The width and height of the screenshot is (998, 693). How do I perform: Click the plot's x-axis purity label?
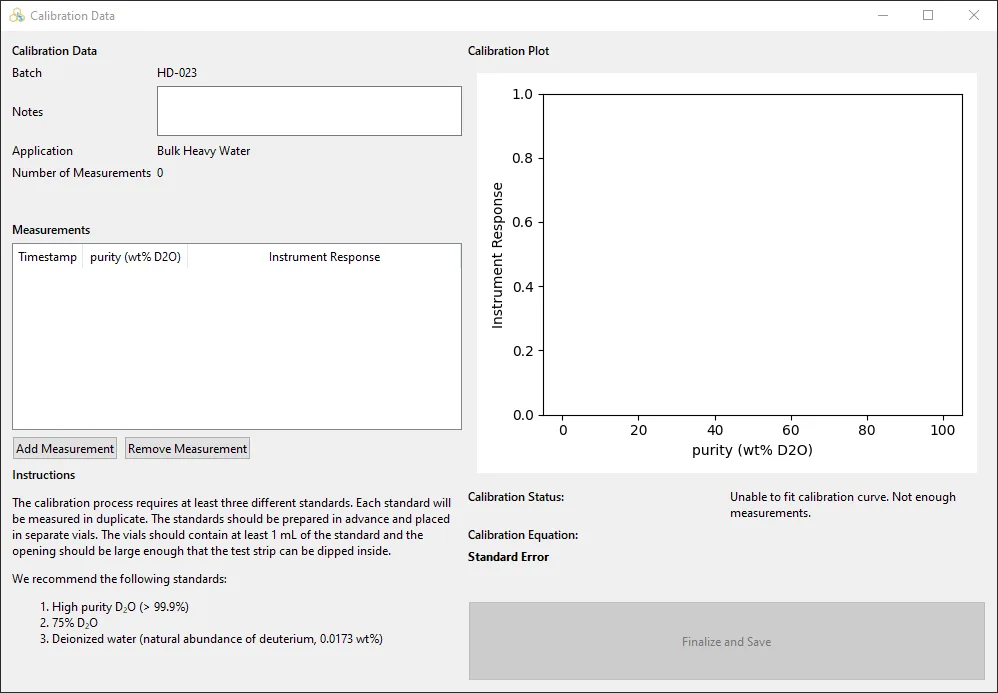(x=752, y=450)
